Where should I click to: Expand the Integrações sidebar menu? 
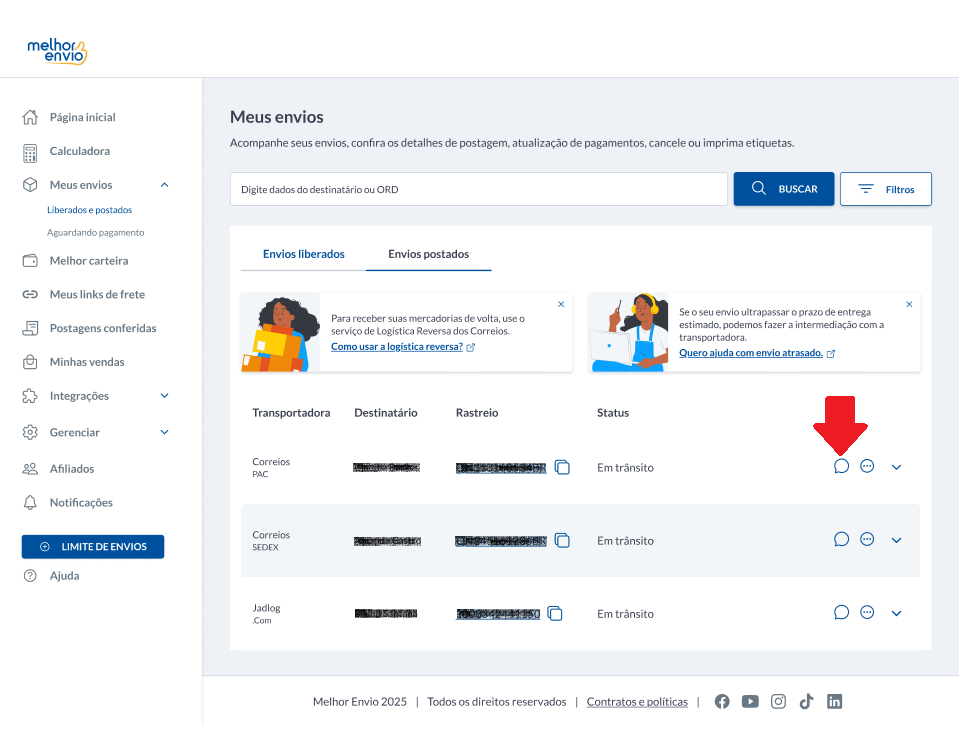164,396
